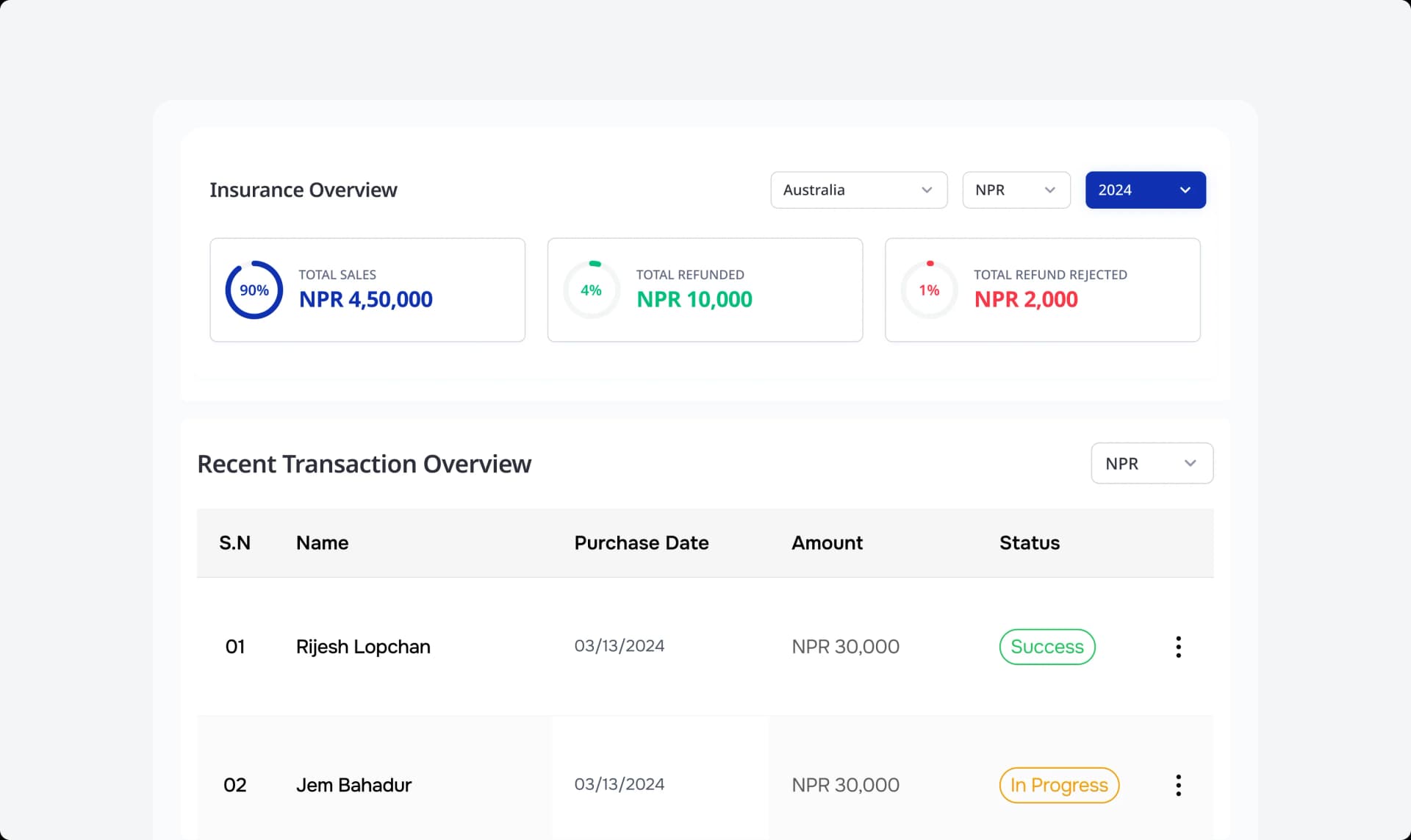
Task: Select the Purchase Date column header
Action: (641, 543)
